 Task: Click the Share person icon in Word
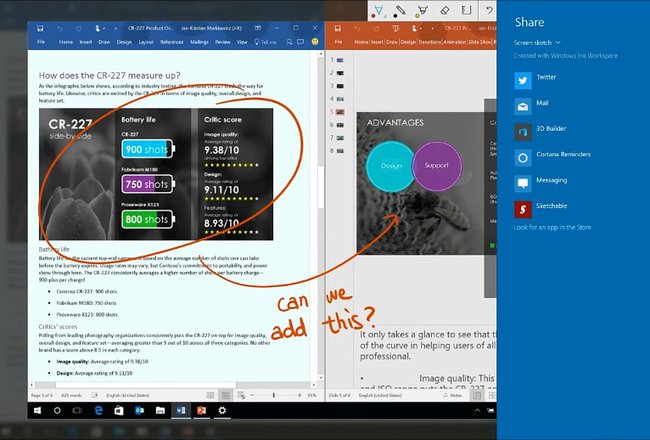[x=289, y=42]
